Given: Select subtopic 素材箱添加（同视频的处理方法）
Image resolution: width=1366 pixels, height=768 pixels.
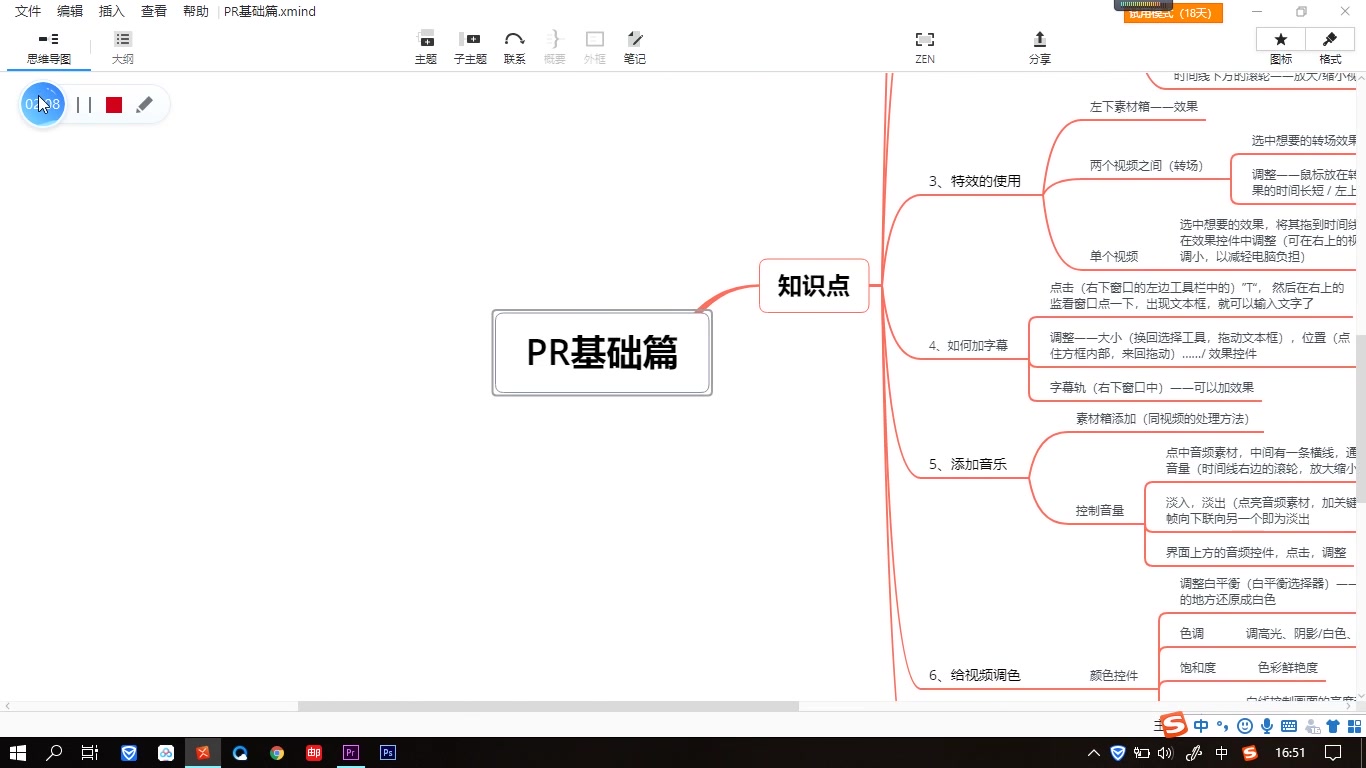Looking at the screenshot, I should click(1162, 419).
